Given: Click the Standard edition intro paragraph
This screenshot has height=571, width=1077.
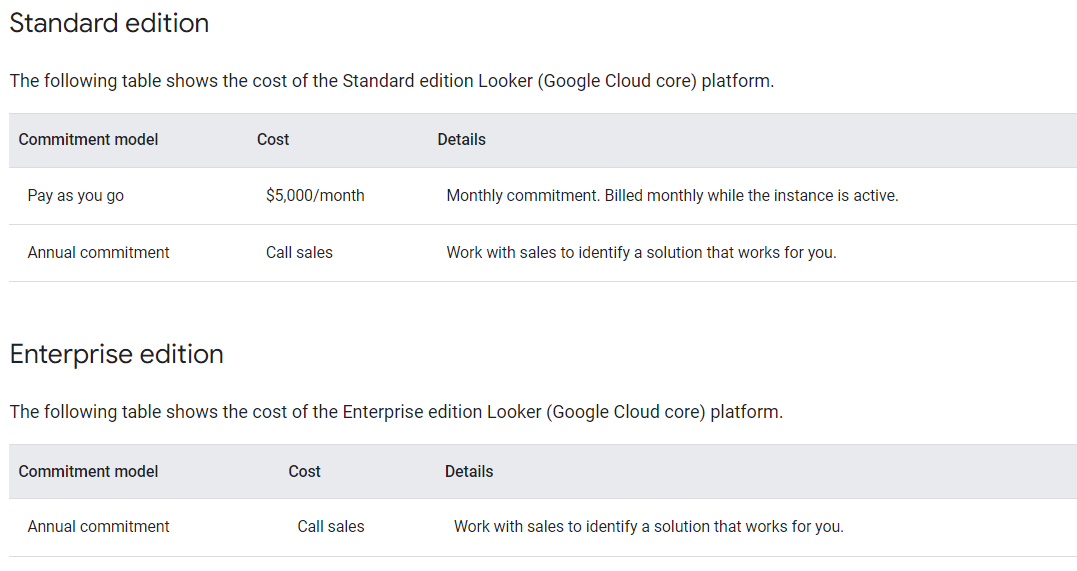Looking at the screenshot, I should coord(391,81).
